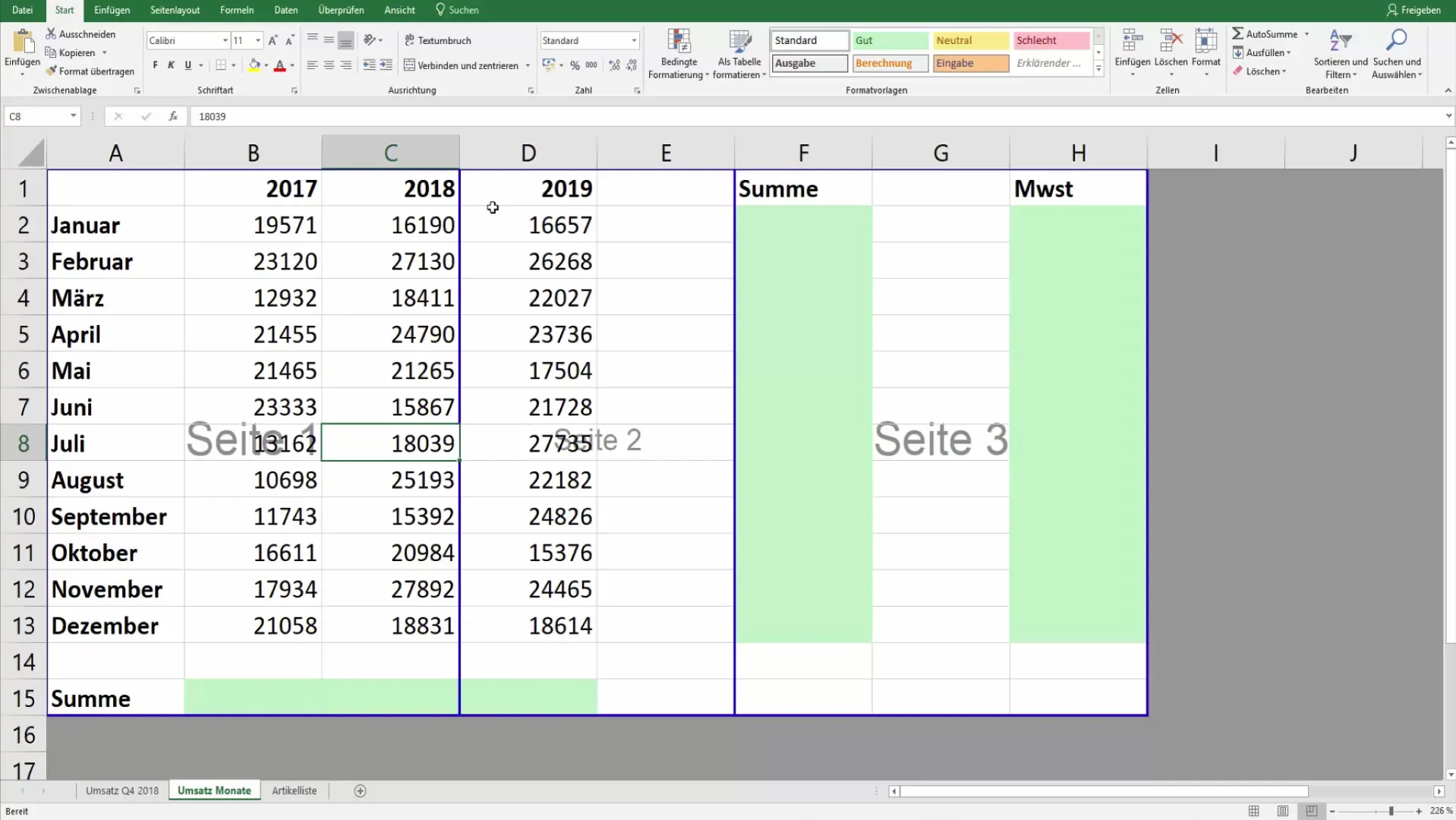Apply fill color bucket icon
The image size is (1456, 820).
[x=254, y=65]
